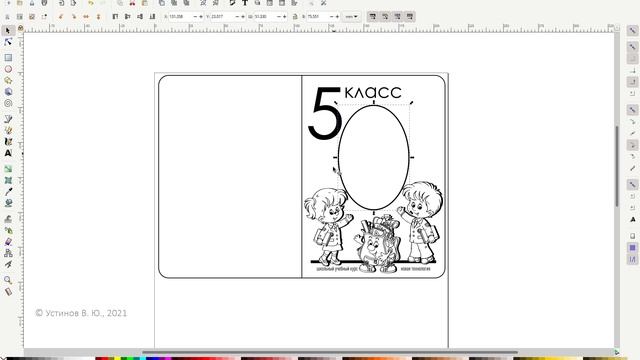Select the 3D box tool

pos(8,92)
